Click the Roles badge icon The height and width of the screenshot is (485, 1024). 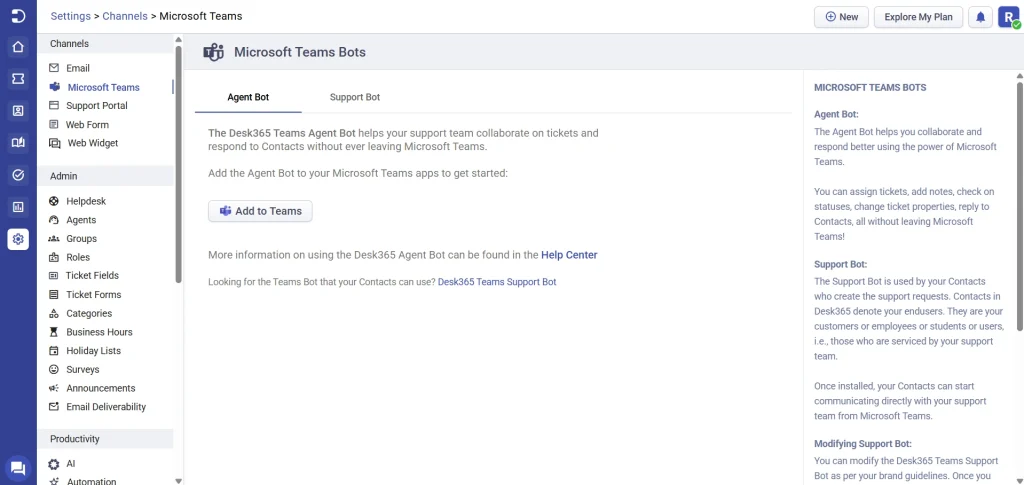click(x=54, y=257)
